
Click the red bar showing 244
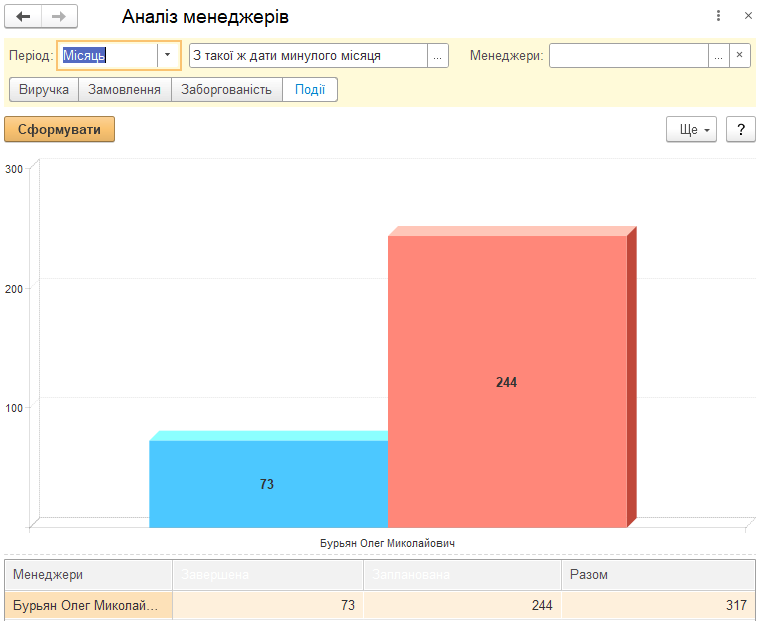coord(507,382)
